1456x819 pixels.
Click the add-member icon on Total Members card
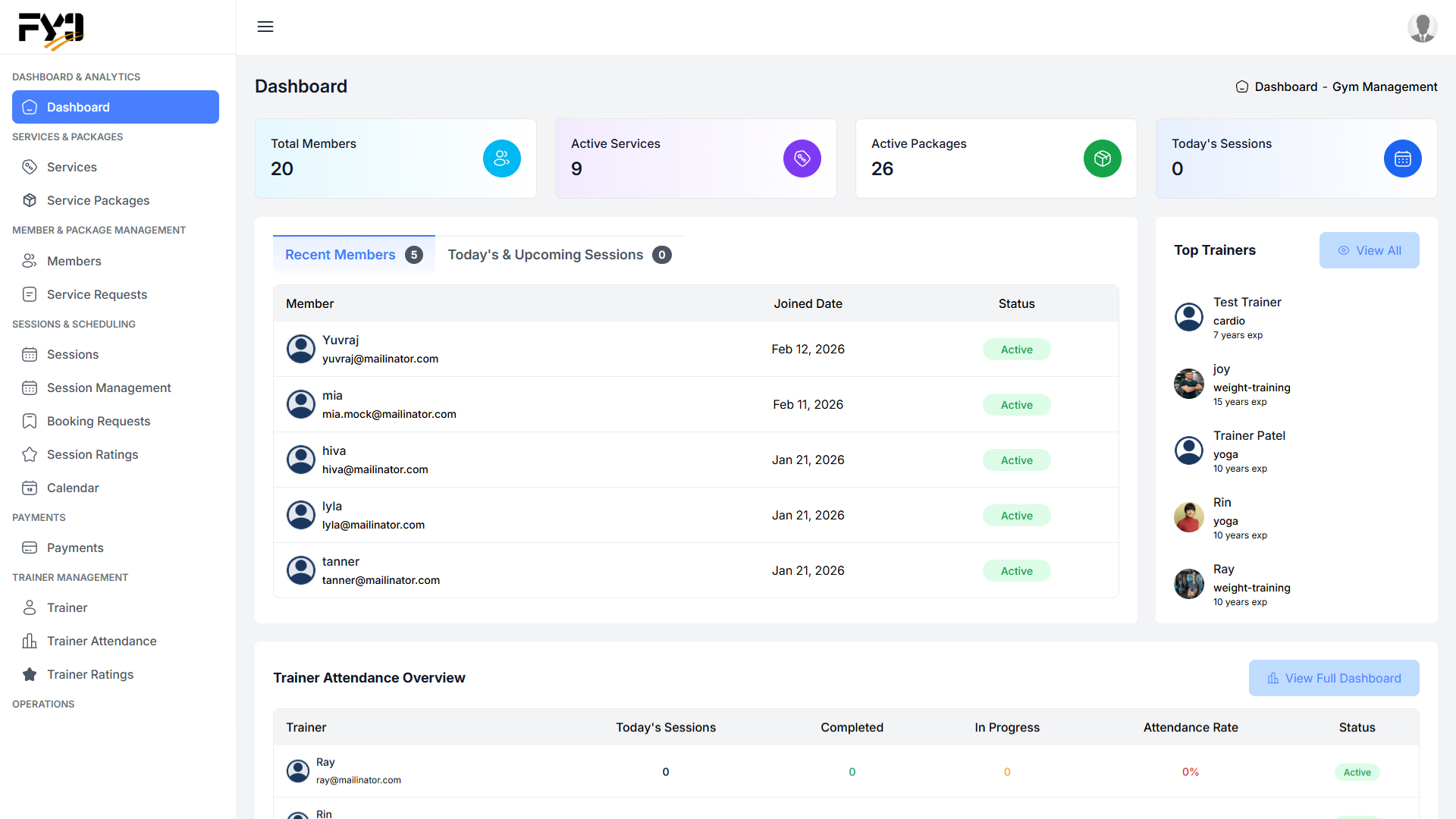[501, 158]
